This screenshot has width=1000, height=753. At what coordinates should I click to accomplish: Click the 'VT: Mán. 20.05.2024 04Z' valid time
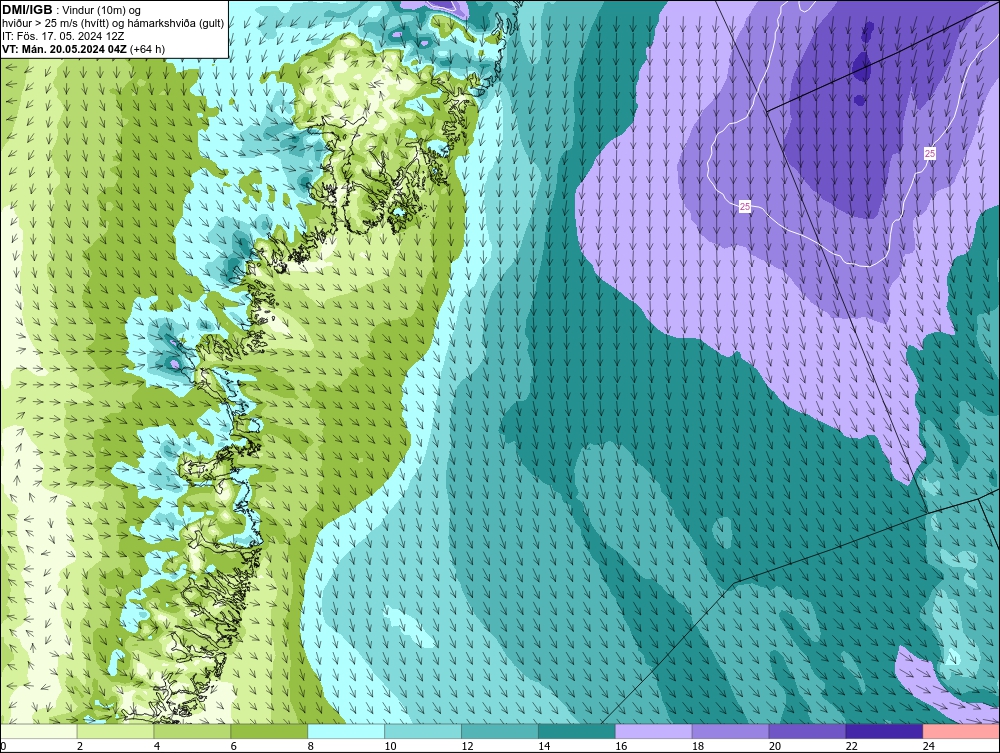pyautogui.click(x=64, y=49)
